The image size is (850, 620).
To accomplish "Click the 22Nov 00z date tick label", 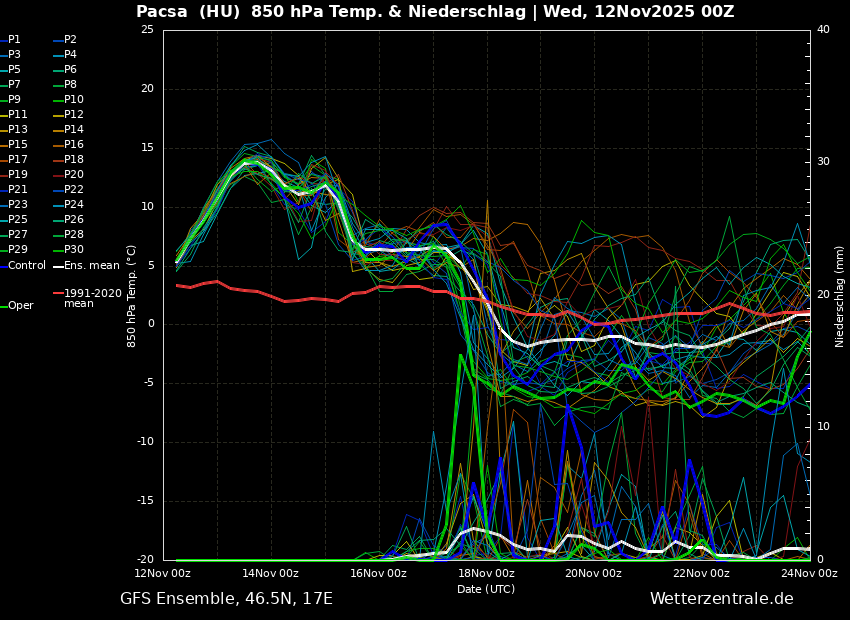I will tap(701, 574).
